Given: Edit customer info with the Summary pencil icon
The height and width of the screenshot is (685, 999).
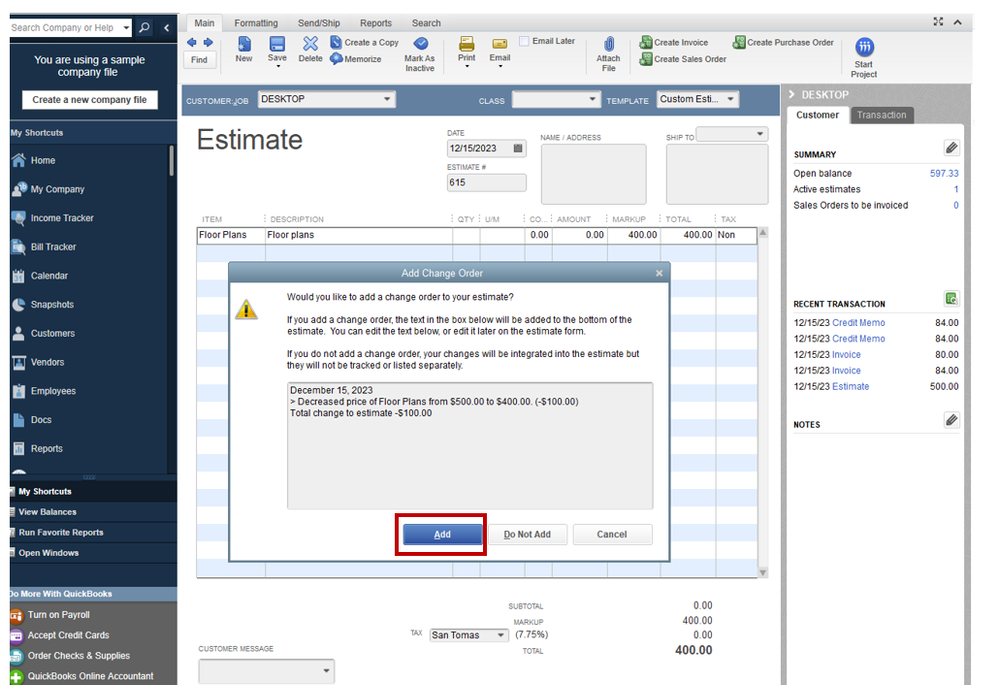Looking at the screenshot, I should [x=951, y=148].
